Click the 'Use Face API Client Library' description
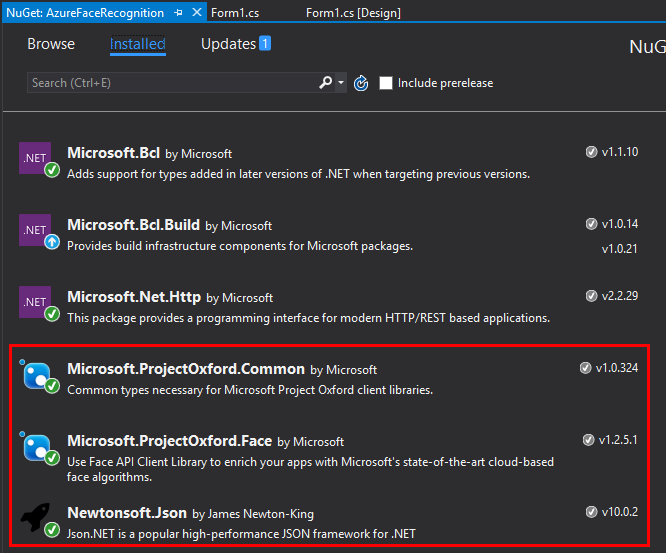 pos(310,469)
